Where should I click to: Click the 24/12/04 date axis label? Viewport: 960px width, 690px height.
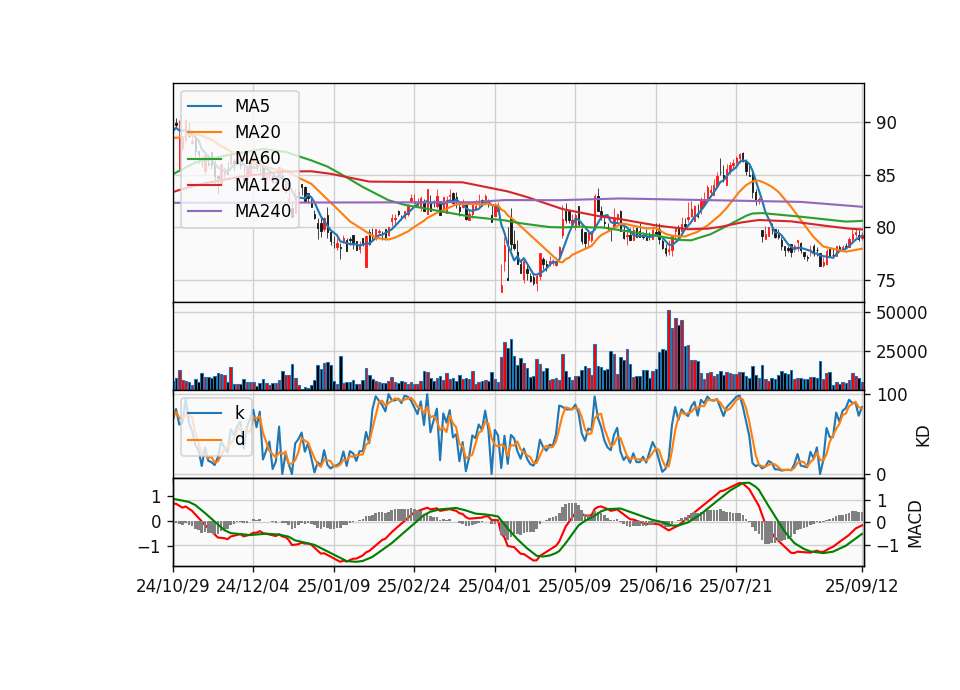(x=253, y=586)
